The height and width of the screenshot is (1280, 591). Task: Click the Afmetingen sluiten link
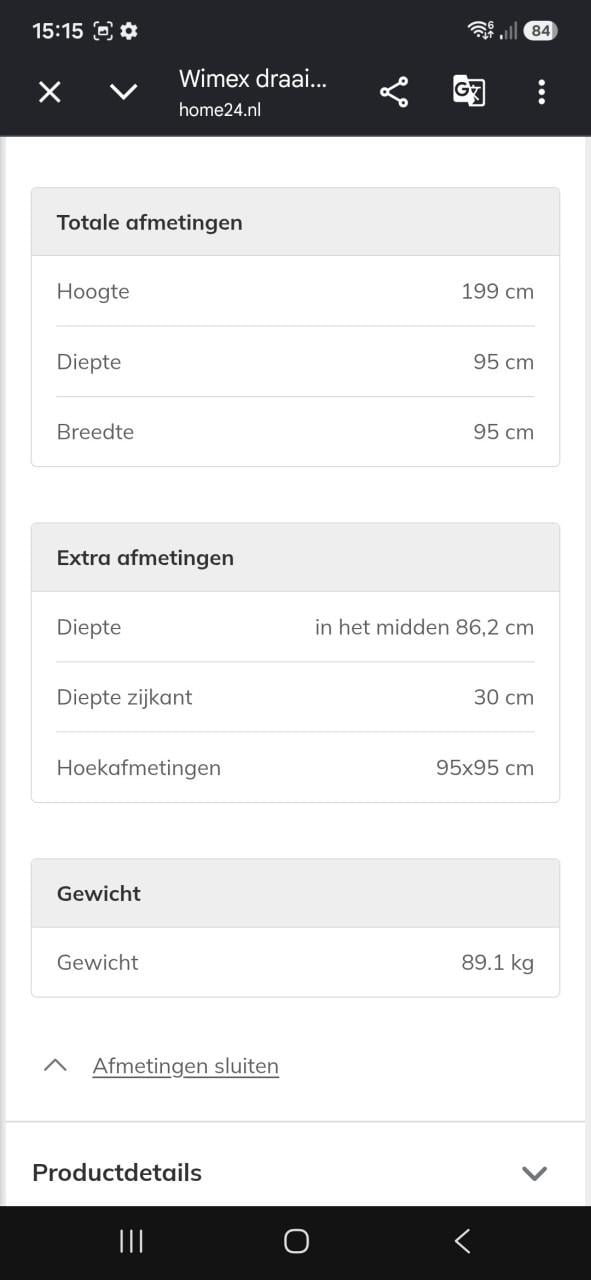[x=186, y=1066]
